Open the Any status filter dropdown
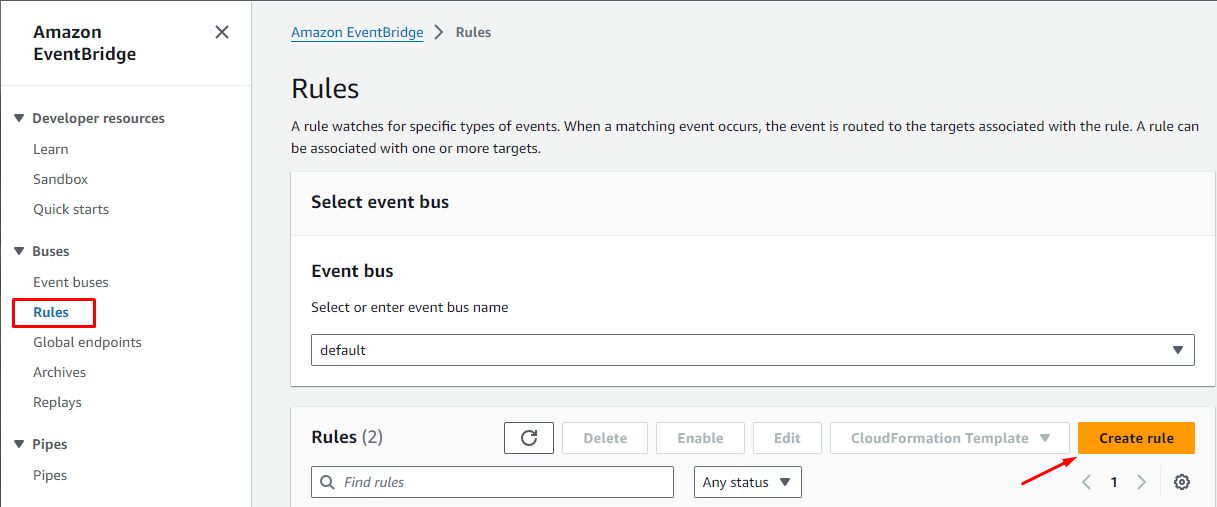1217x507 pixels. click(748, 482)
